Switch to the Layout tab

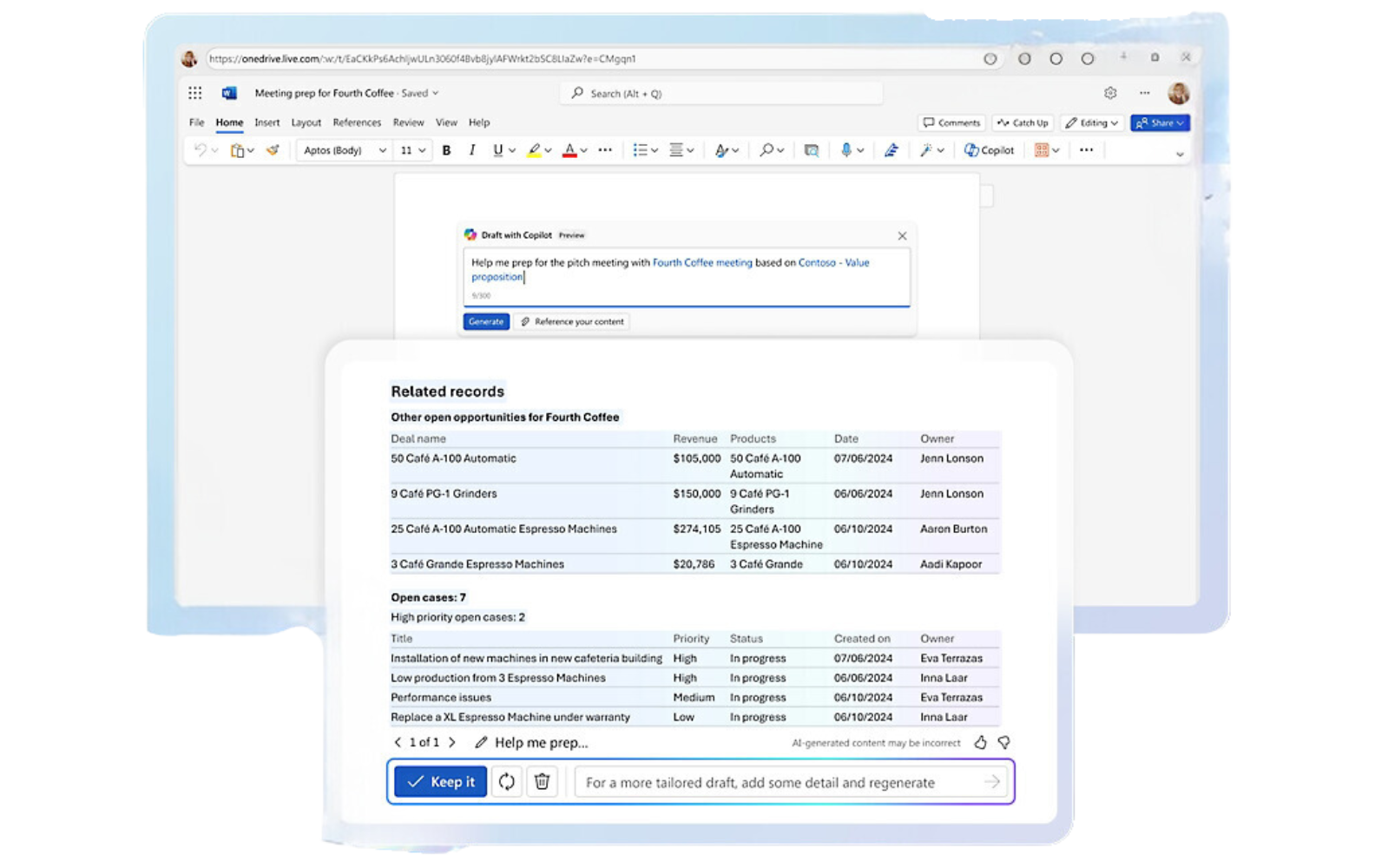click(x=306, y=123)
